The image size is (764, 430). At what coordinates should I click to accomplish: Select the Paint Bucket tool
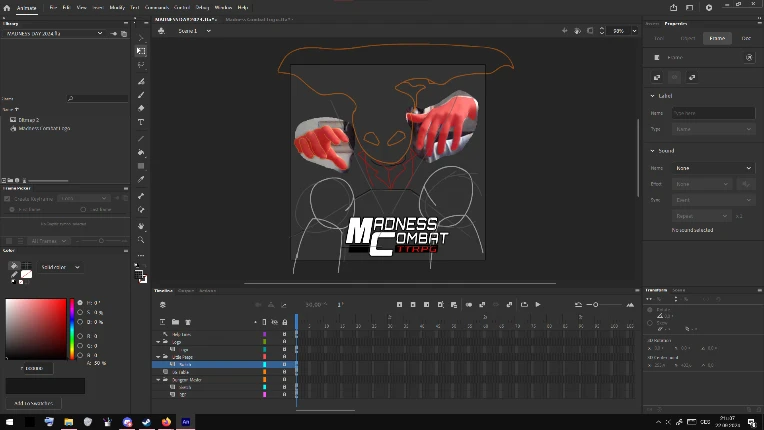141,152
